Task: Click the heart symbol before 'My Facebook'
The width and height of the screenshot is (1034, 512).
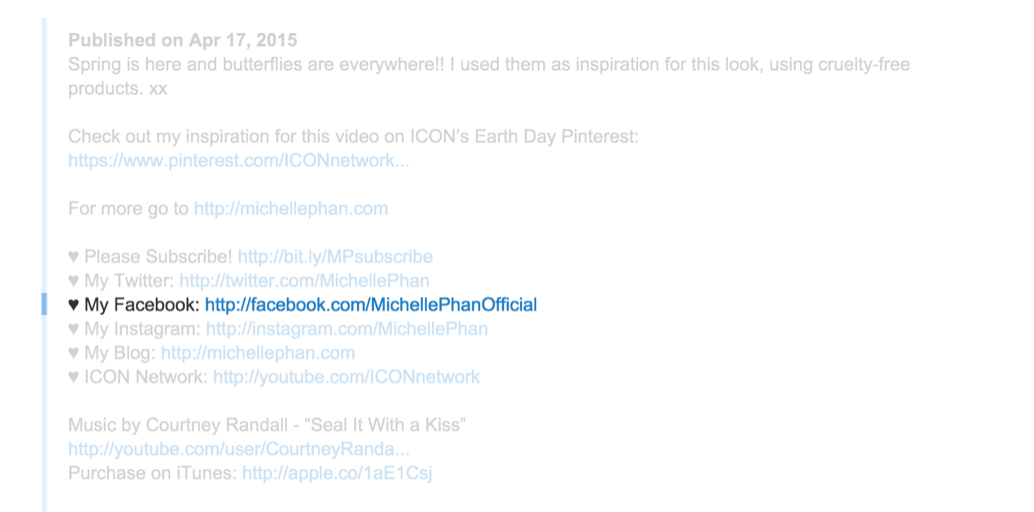Action: click(73, 305)
